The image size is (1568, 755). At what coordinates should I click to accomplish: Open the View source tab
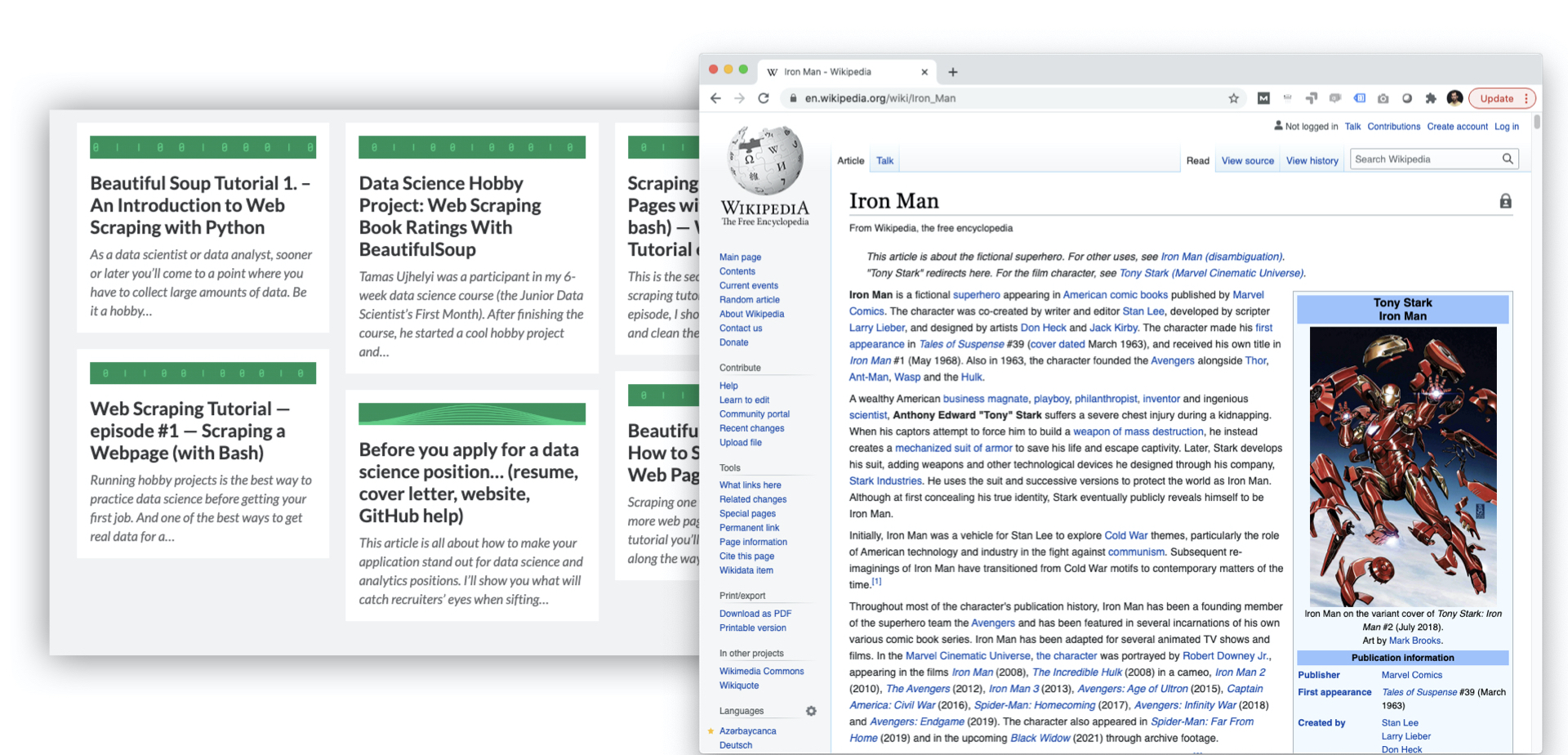[x=1247, y=161]
